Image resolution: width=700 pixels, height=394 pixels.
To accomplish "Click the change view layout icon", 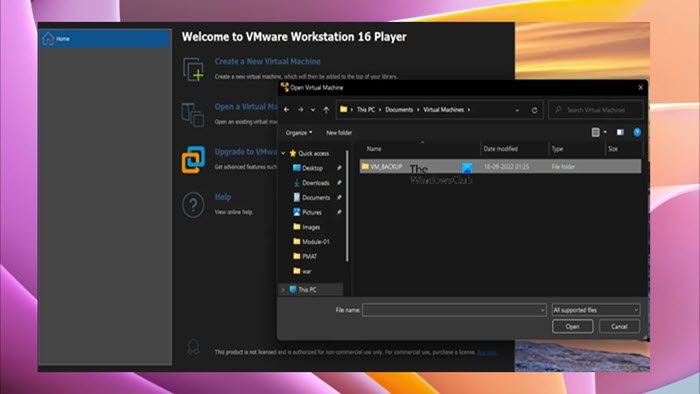I will [596, 132].
